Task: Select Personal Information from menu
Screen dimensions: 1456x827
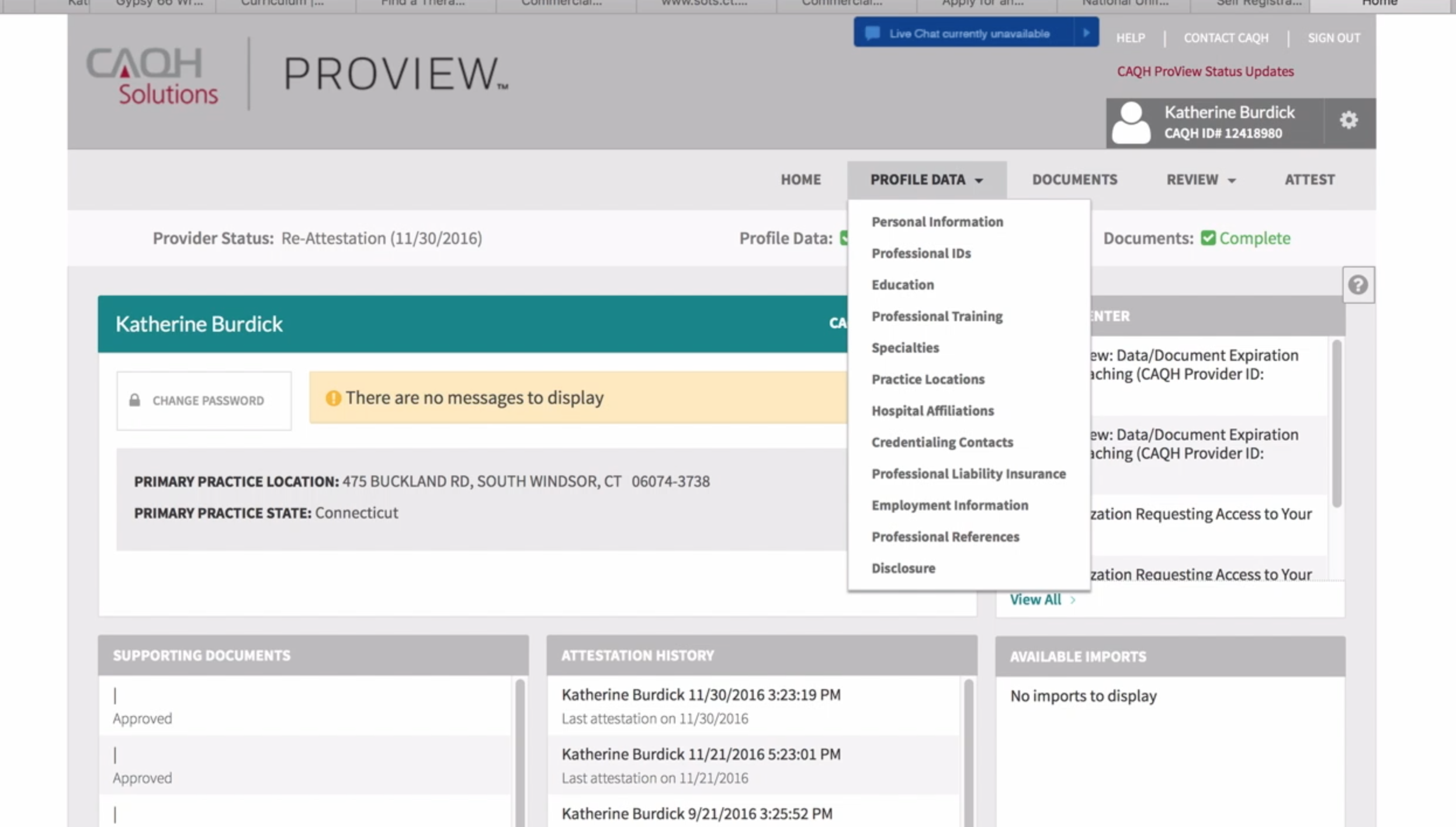Action: [937, 222]
